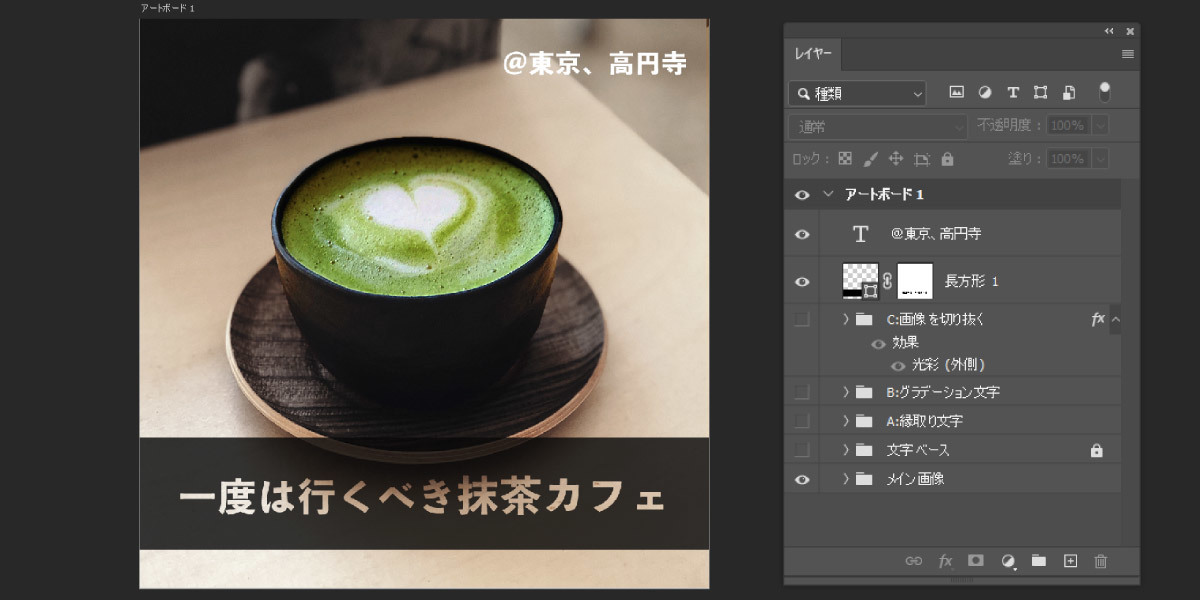Click the lock image pixels brush icon
The height and width of the screenshot is (600, 1200).
point(870,158)
